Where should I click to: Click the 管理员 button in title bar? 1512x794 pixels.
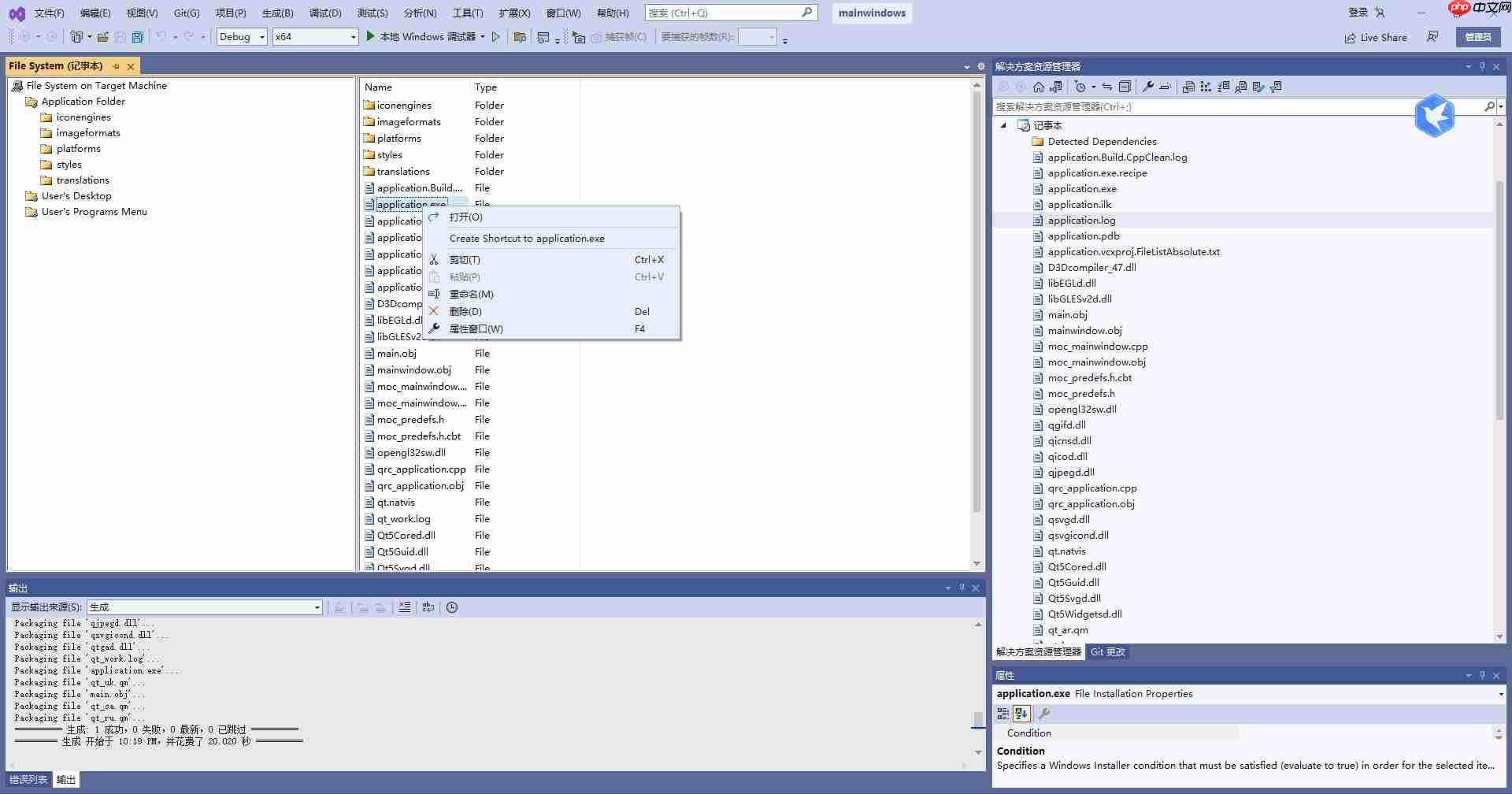[1478, 37]
